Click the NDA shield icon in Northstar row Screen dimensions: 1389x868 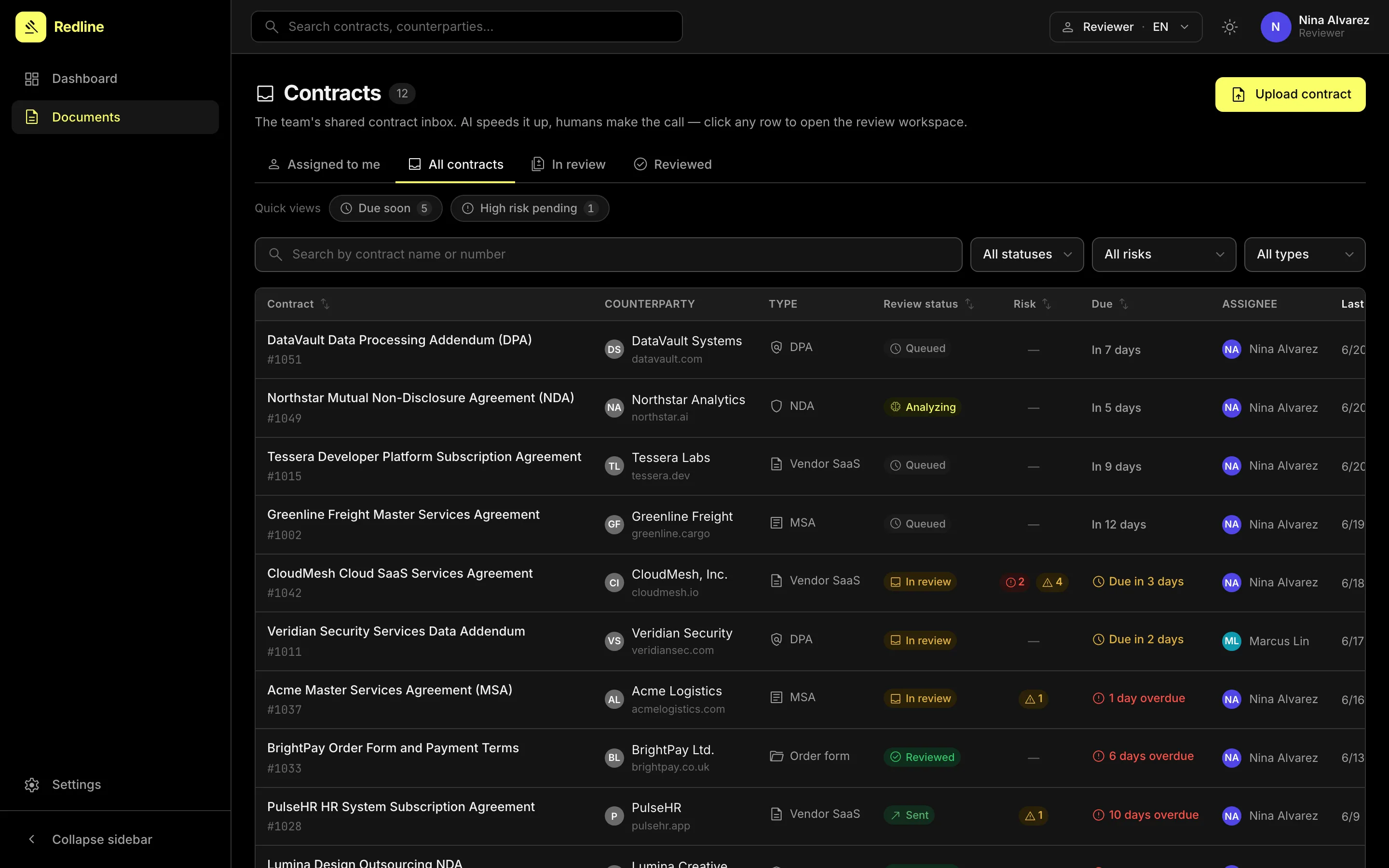pos(776,406)
